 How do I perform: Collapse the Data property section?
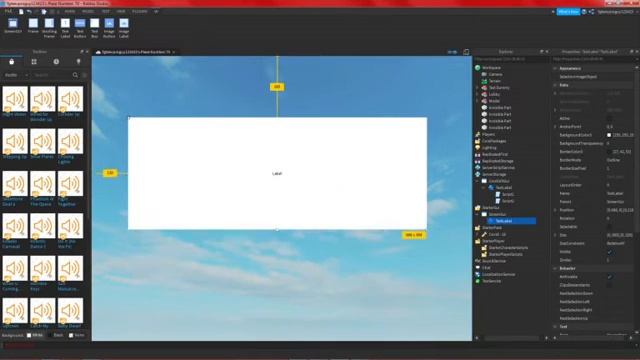click(555, 85)
